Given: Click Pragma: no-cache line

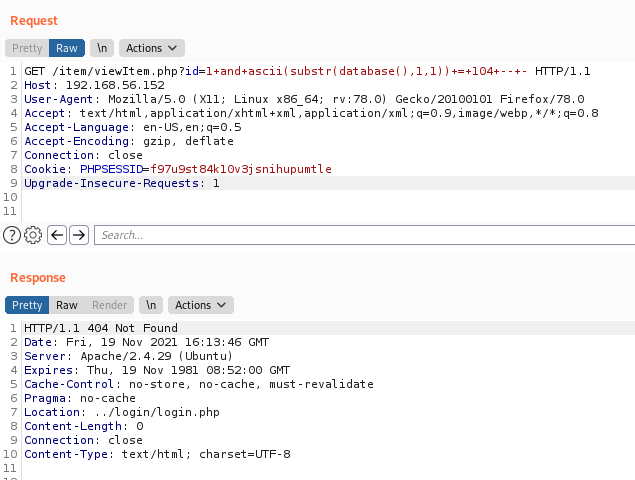Looking at the screenshot, I should [80, 398].
